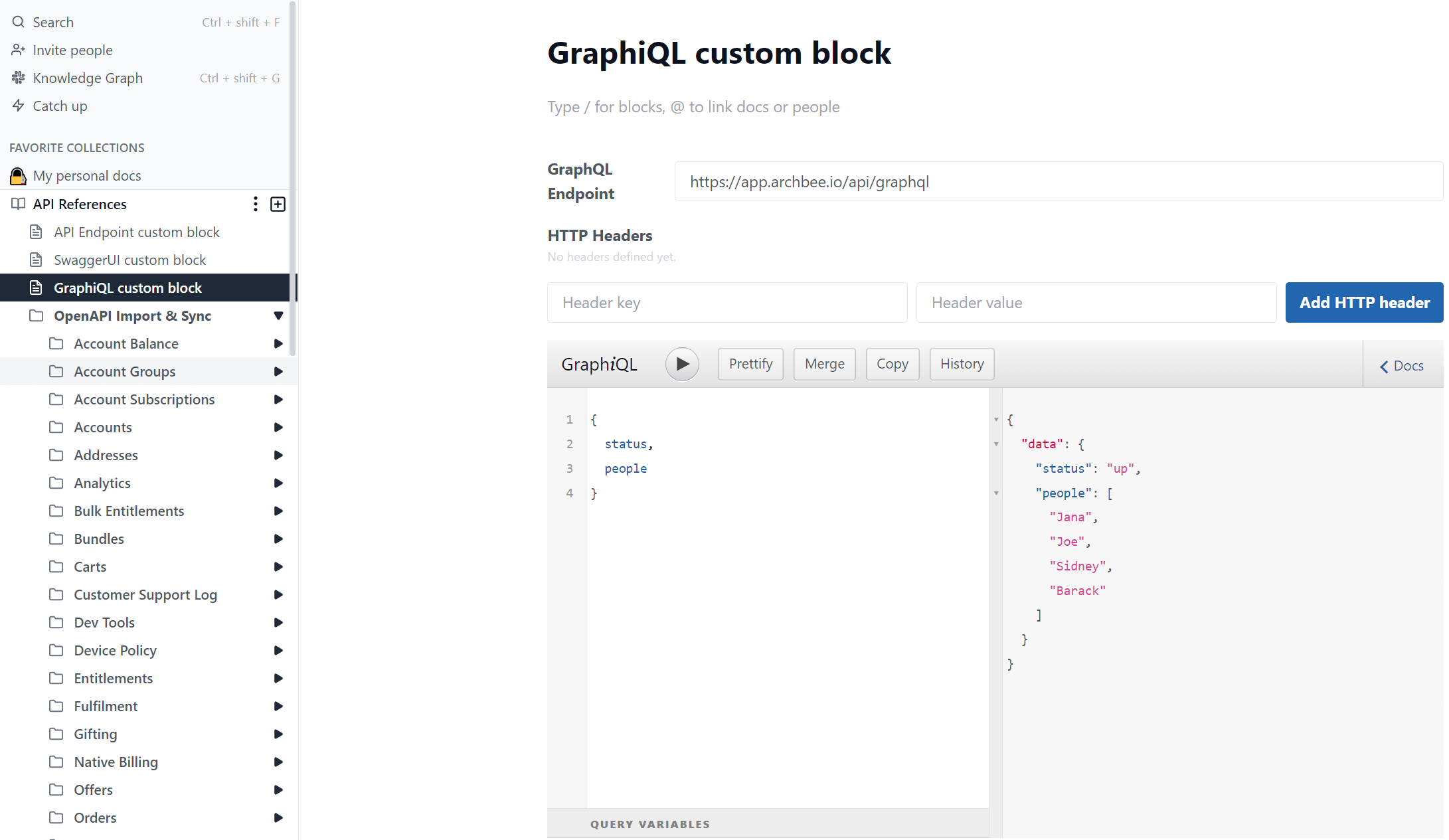Viewport: 1449px width, 840px height.
Task: Click the Header key input field
Action: tap(727, 303)
